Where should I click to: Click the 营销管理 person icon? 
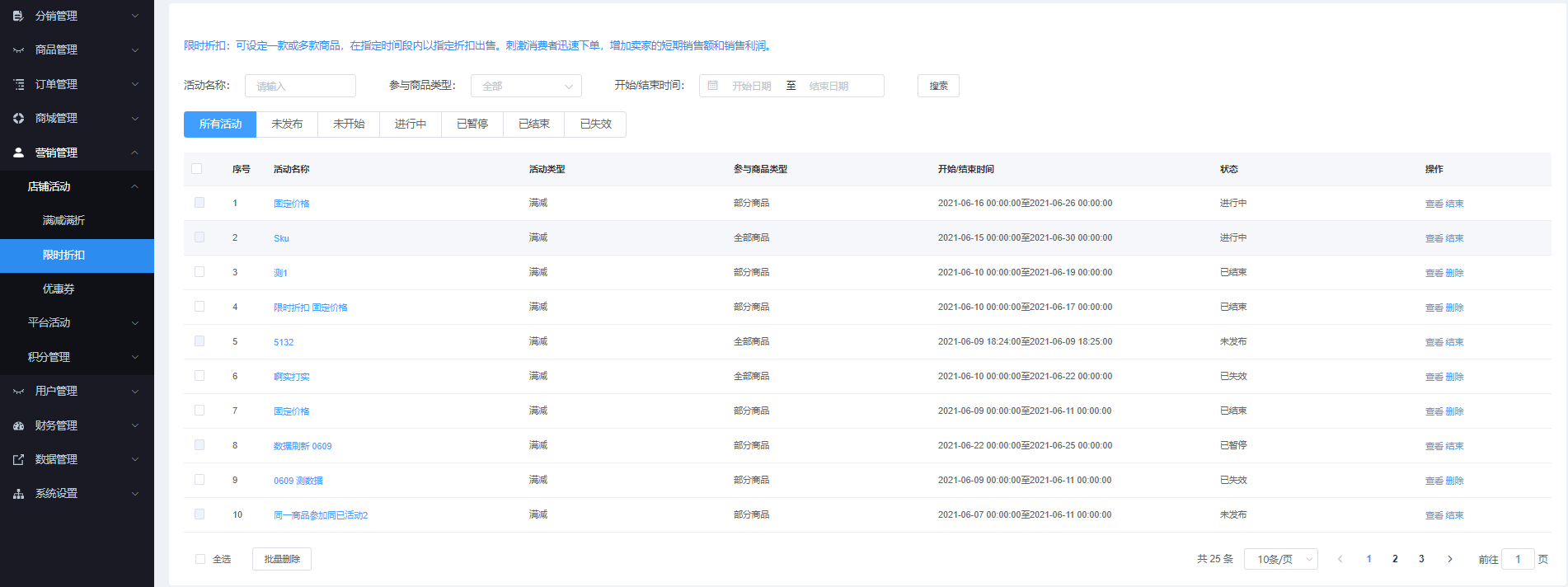18,153
